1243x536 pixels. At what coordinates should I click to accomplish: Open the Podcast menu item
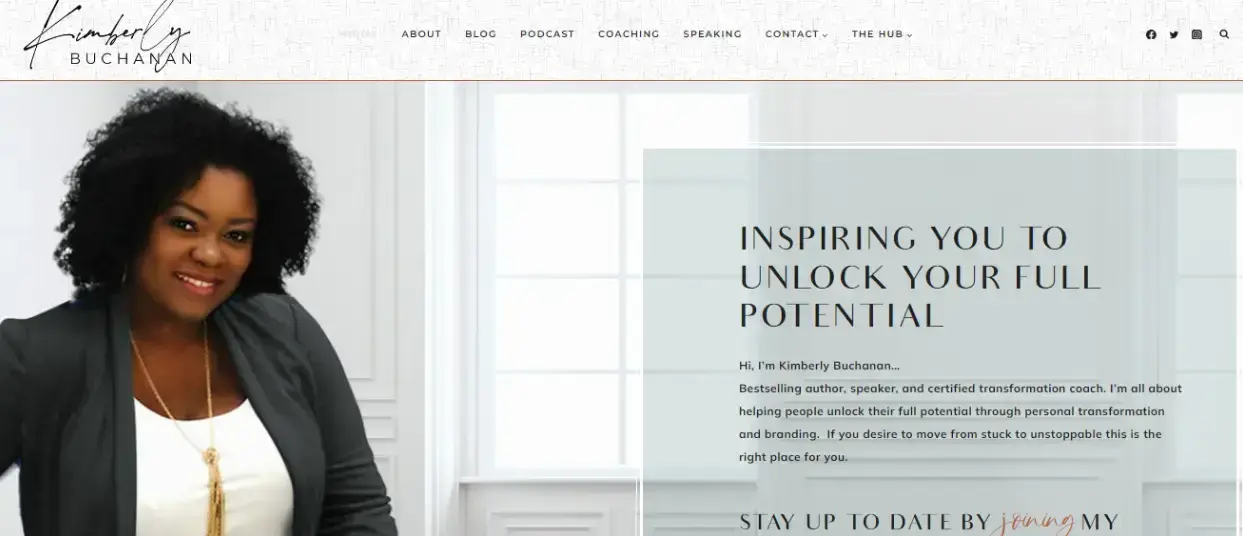(547, 34)
